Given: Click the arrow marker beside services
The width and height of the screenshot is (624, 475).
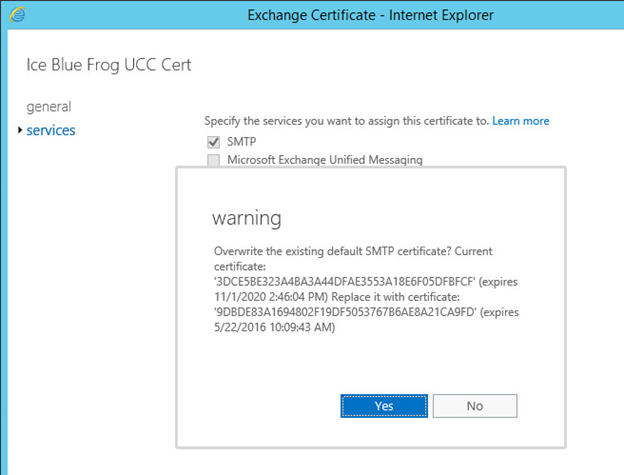Looking at the screenshot, I should 20,130.
